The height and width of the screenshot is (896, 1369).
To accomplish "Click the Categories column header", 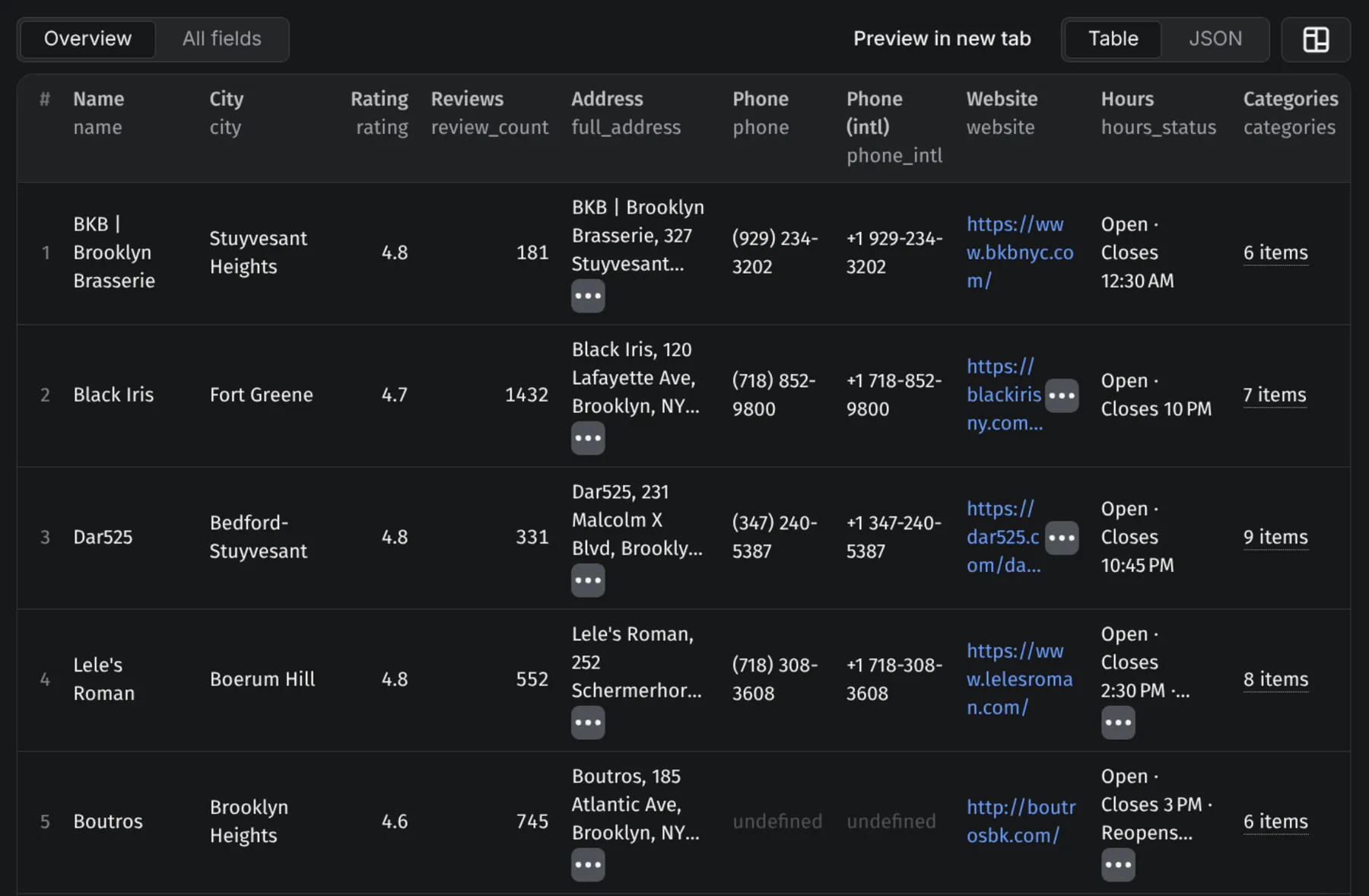I will (x=1291, y=113).
